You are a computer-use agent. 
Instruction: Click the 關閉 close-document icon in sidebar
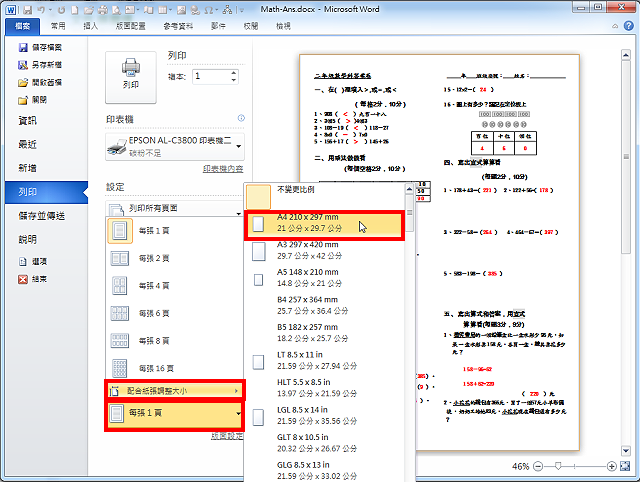point(23,100)
